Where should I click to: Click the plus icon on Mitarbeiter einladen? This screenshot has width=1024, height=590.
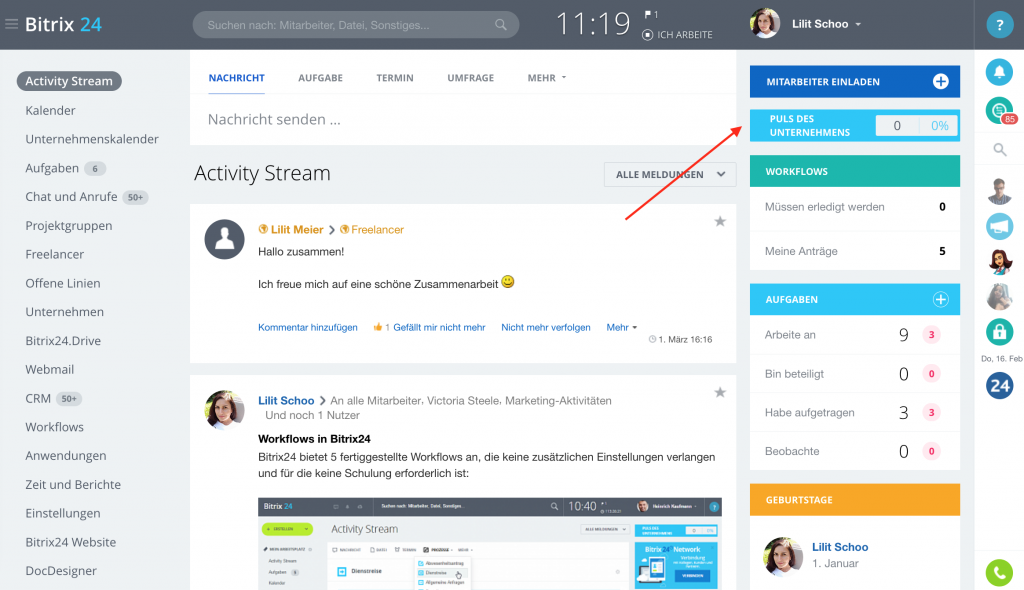940,82
